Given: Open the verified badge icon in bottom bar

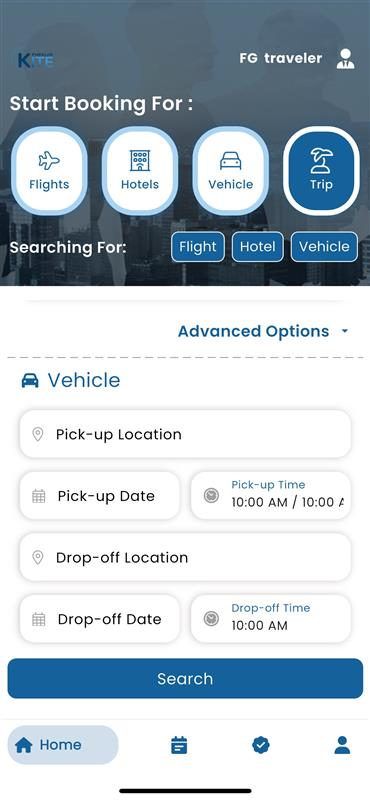Looking at the screenshot, I should [261, 745].
